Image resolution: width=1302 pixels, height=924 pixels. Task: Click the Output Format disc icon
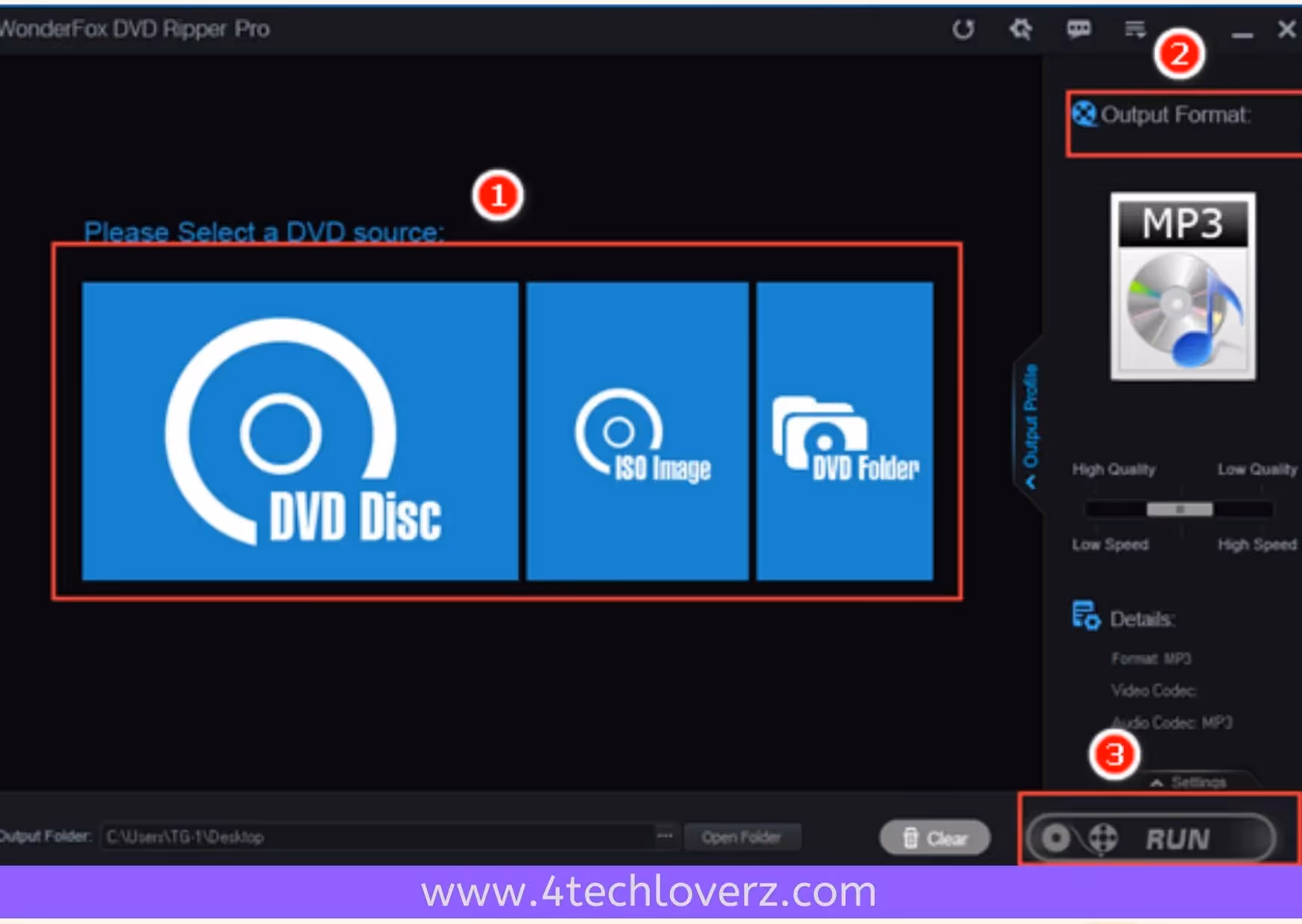1084,115
